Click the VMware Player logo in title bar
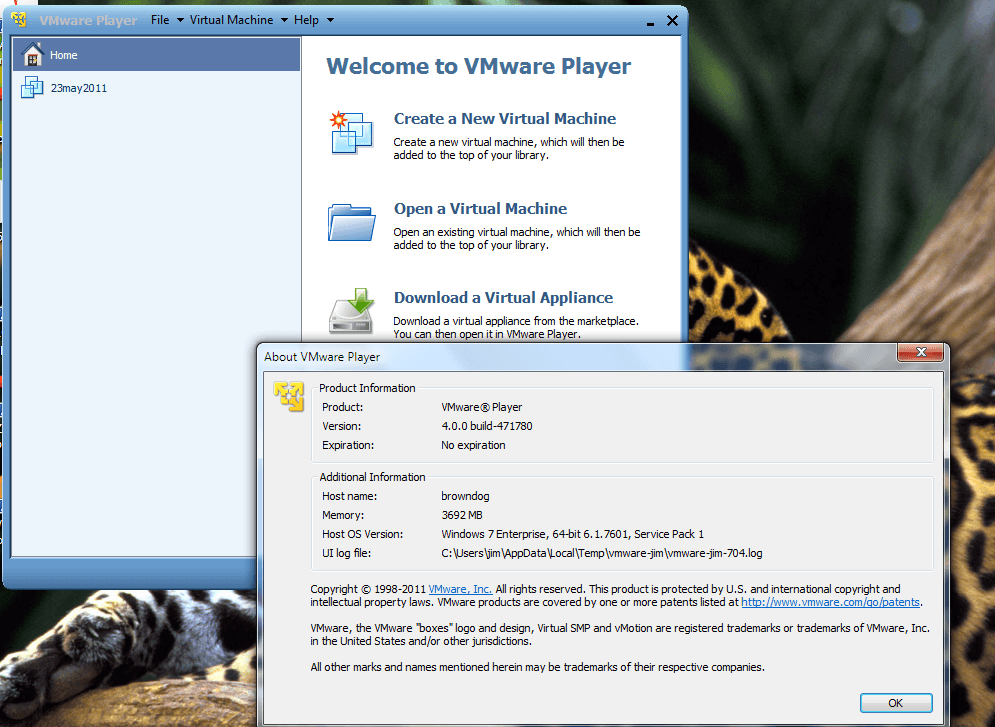This screenshot has height=727, width=995. 19,20
